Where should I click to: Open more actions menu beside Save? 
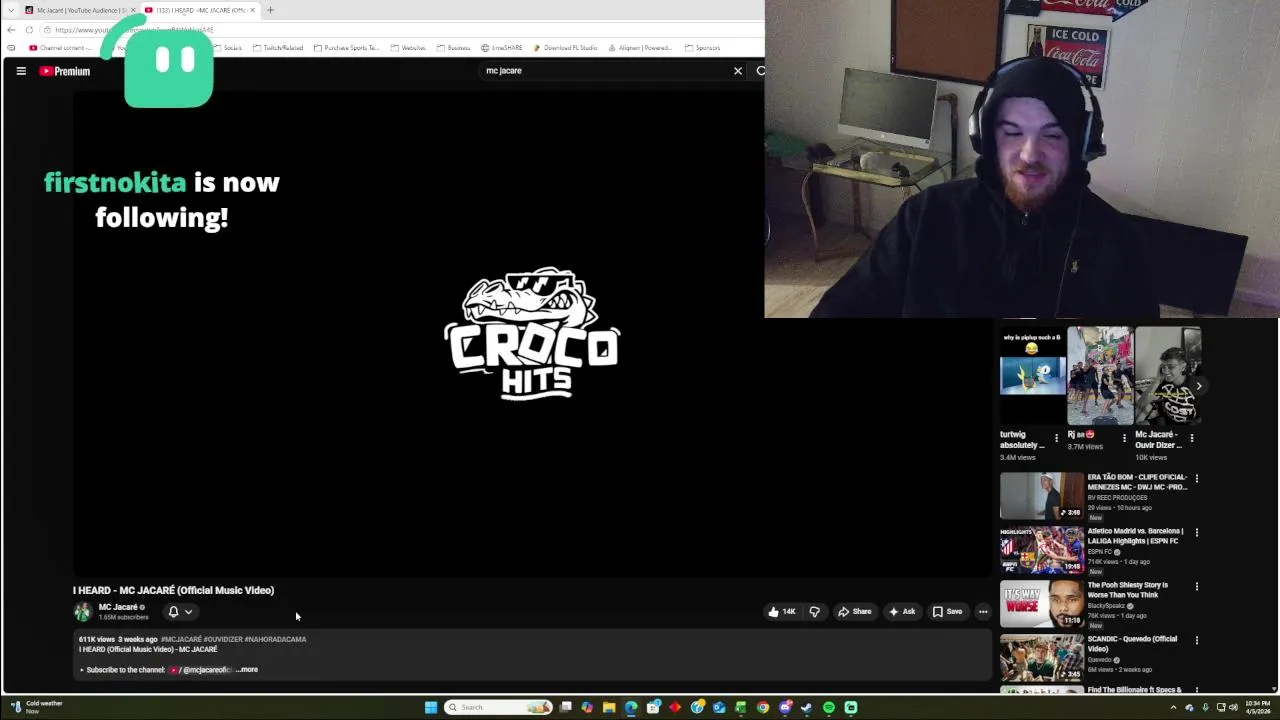click(x=983, y=612)
